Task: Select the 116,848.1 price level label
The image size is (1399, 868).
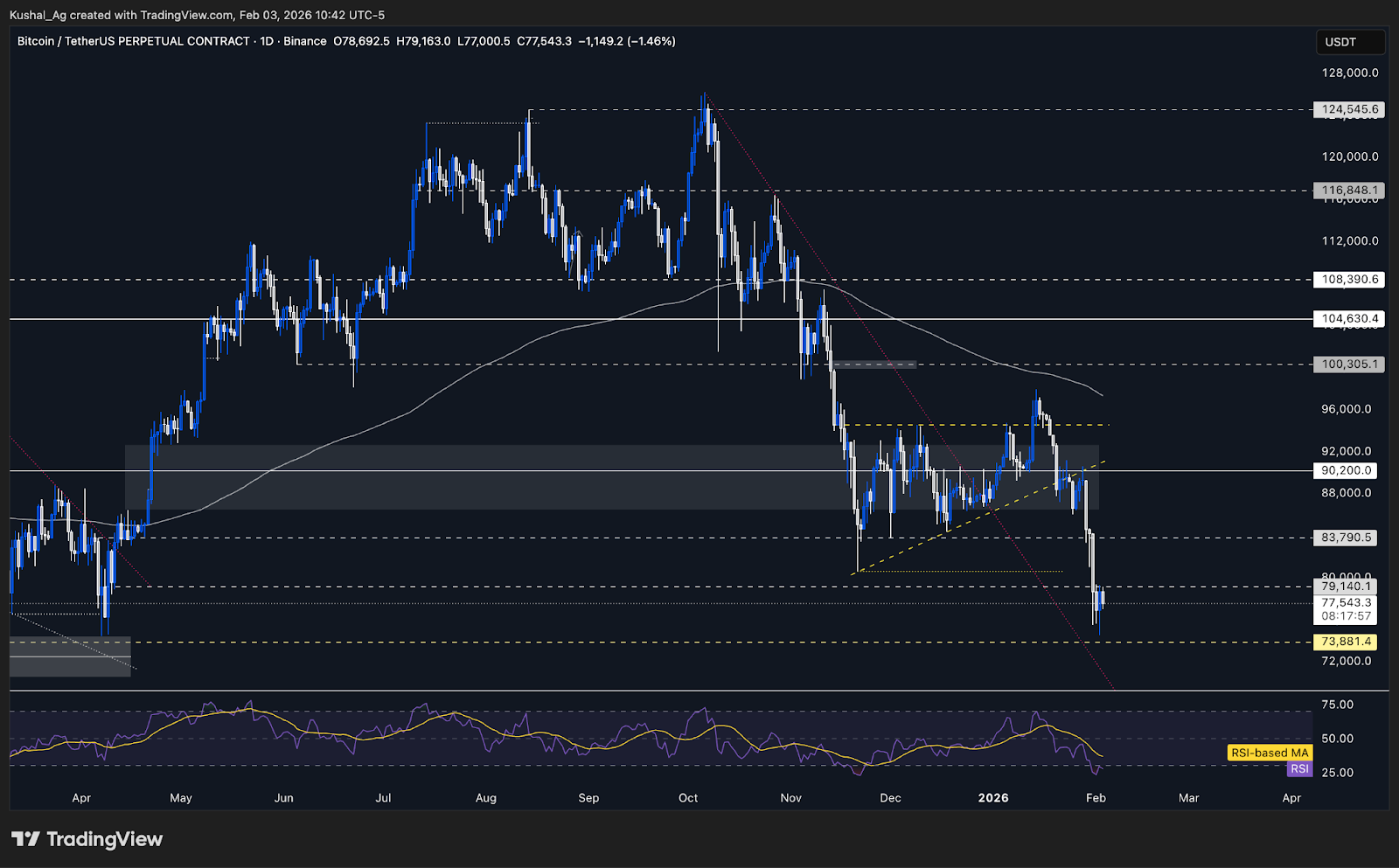Action: point(1349,191)
